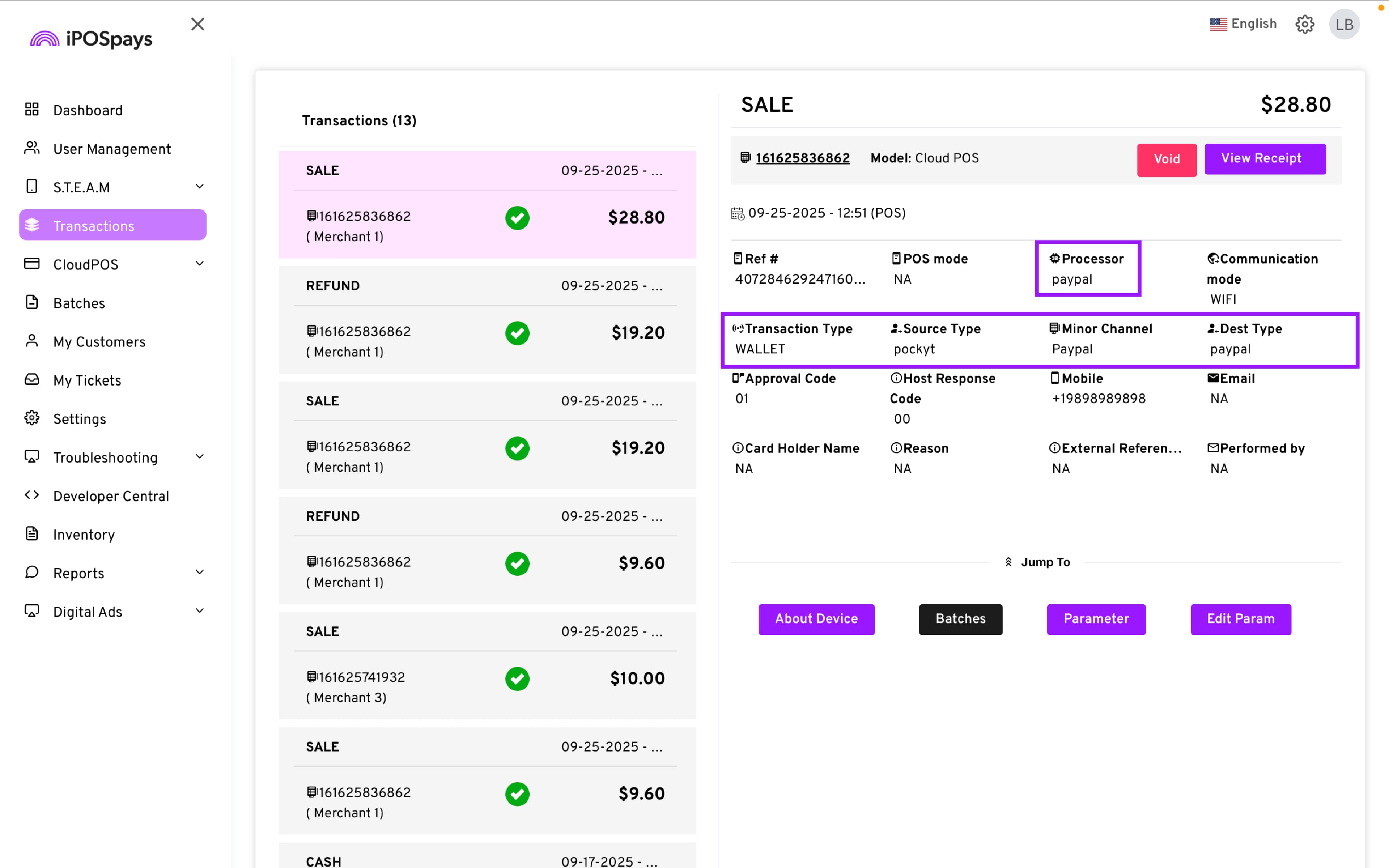Click the My Tickets inbox icon

[31, 379]
